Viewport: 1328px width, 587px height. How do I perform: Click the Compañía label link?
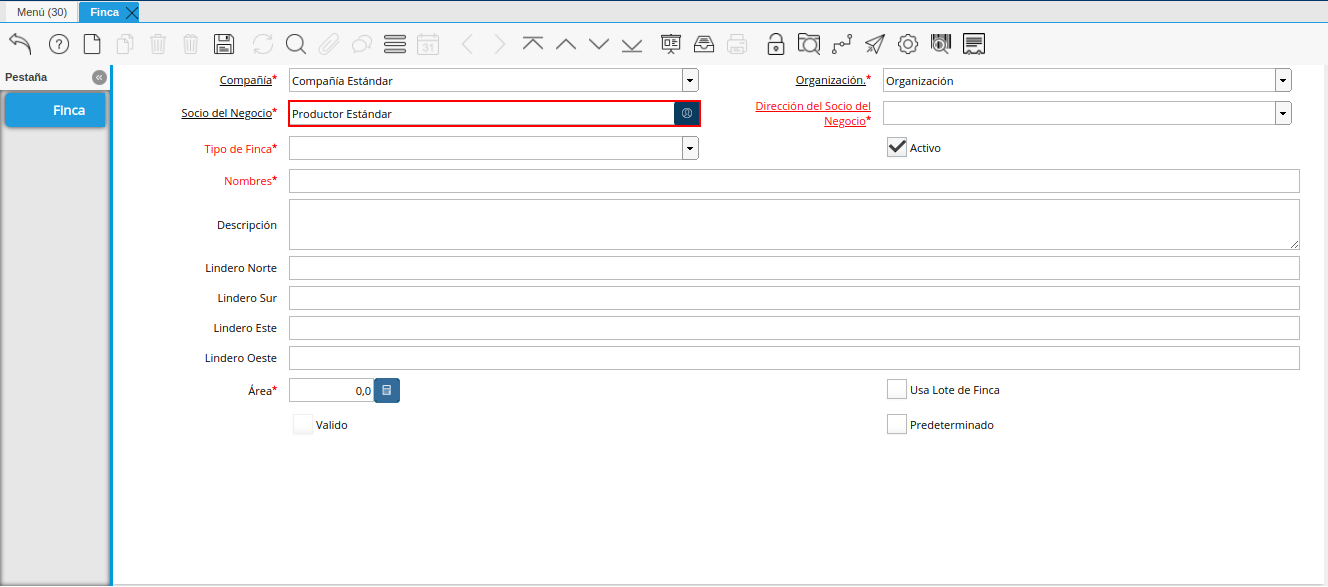point(245,79)
